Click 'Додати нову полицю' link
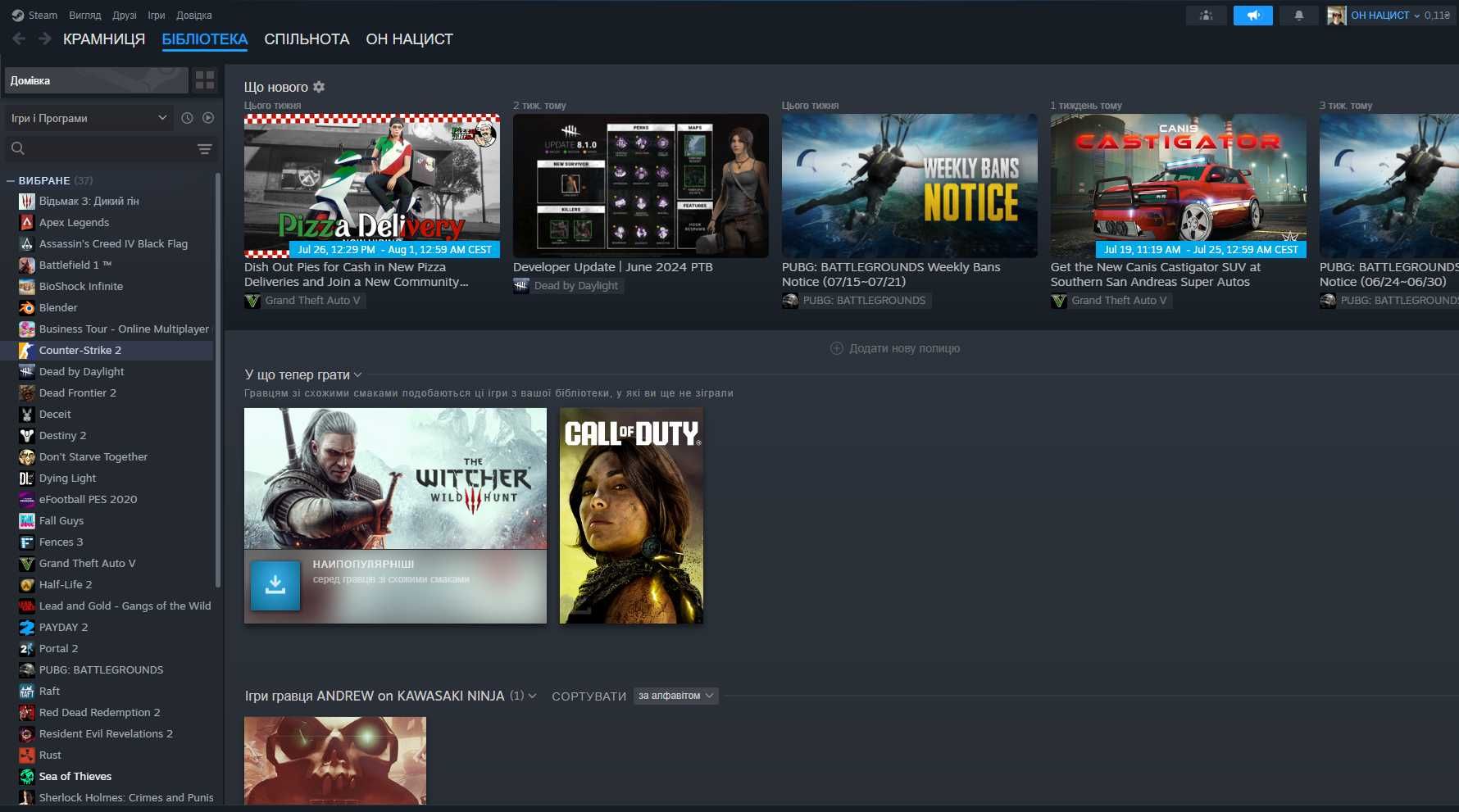Viewport: 1459px width, 812px height. click(x=904, y=348)
